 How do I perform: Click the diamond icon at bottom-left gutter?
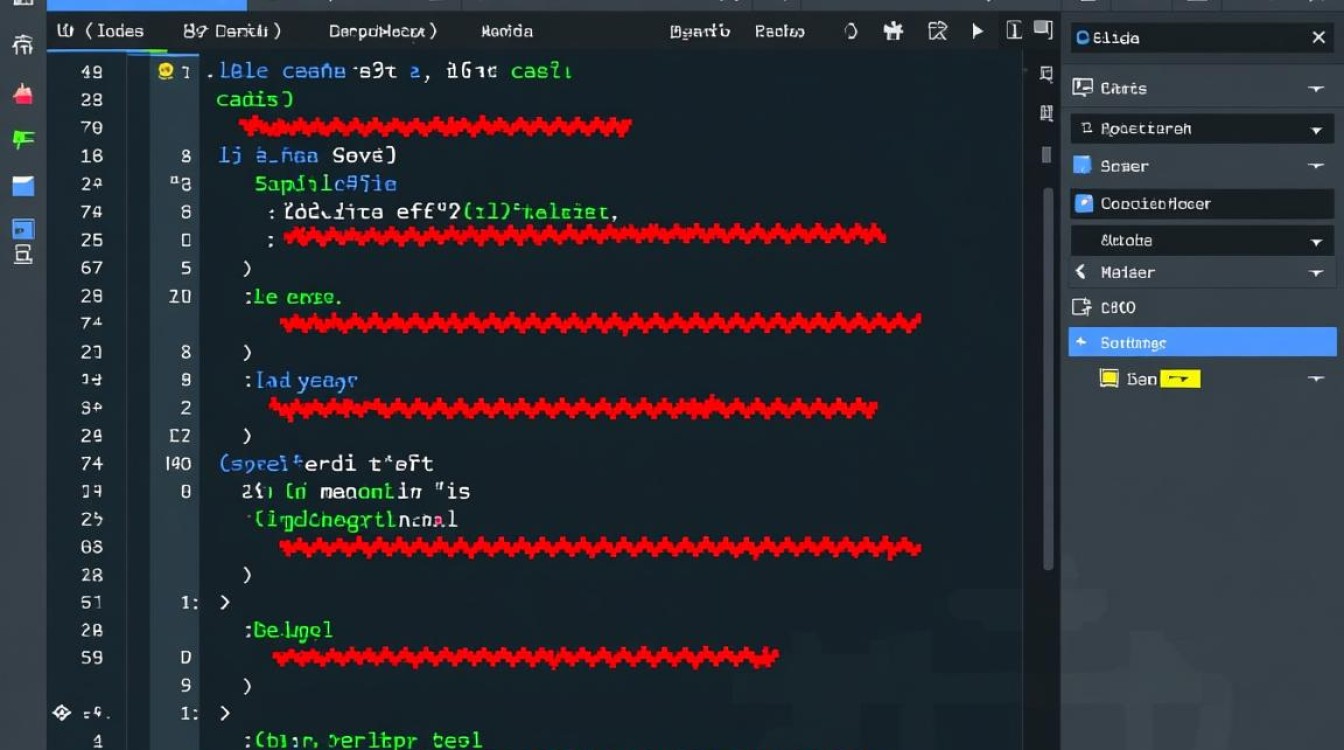pos(62,713)
